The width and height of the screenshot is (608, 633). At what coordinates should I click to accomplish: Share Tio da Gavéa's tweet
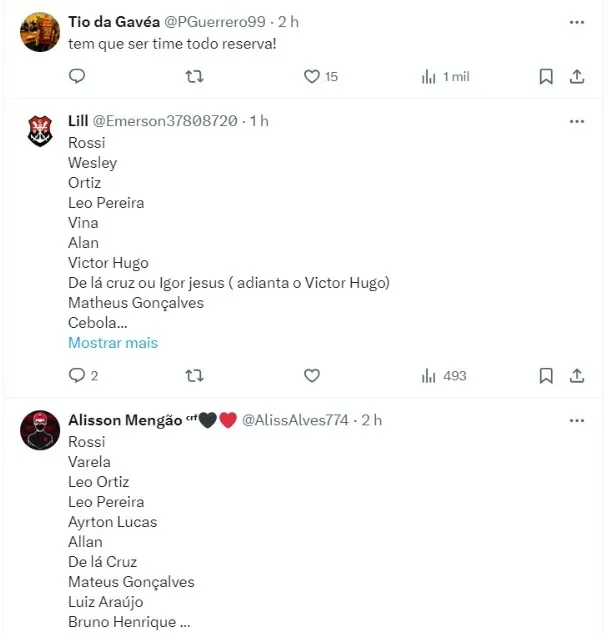tap(577, 76)
